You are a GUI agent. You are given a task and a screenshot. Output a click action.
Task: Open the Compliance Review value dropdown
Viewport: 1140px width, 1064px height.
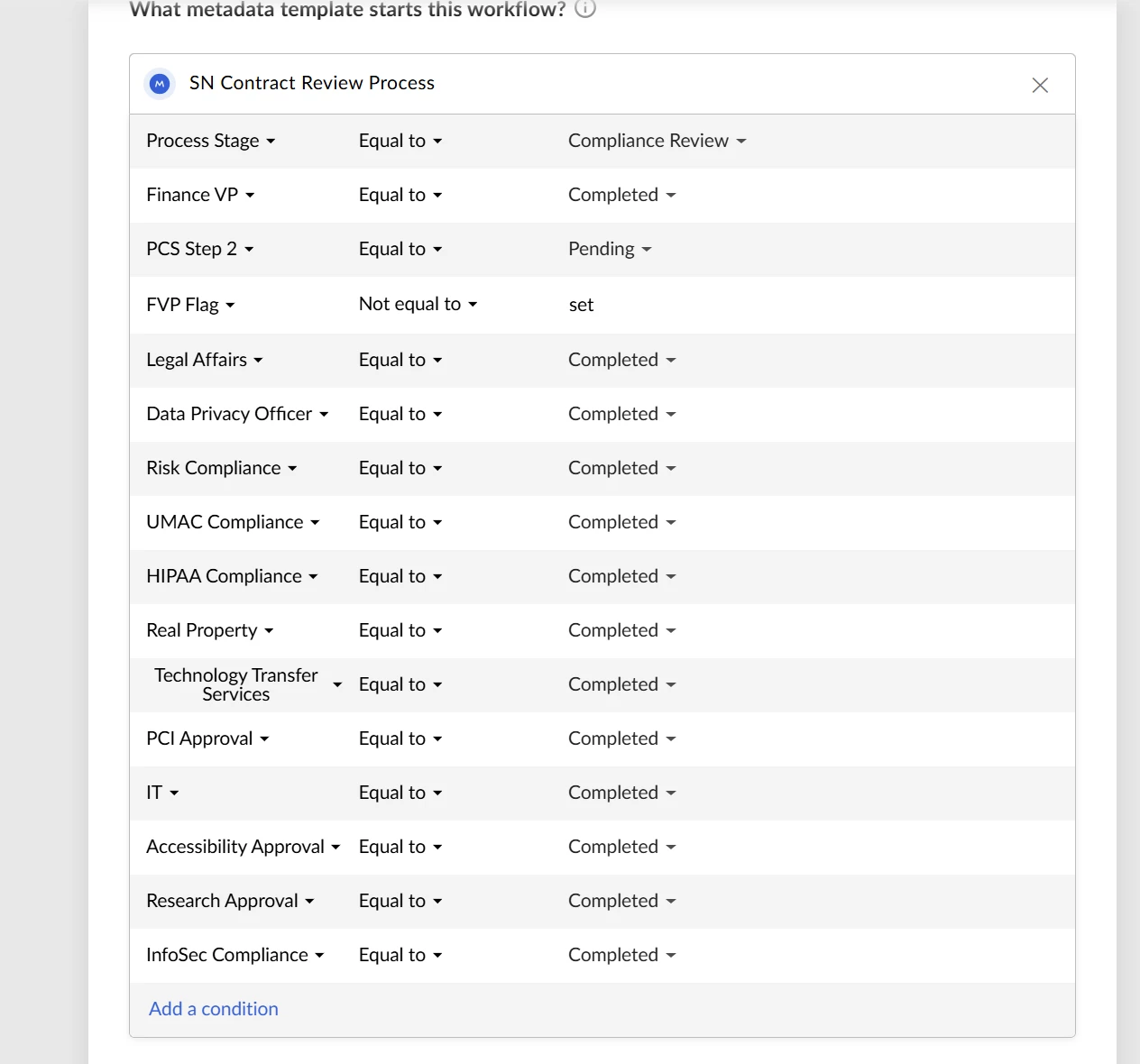pos(657,141)
